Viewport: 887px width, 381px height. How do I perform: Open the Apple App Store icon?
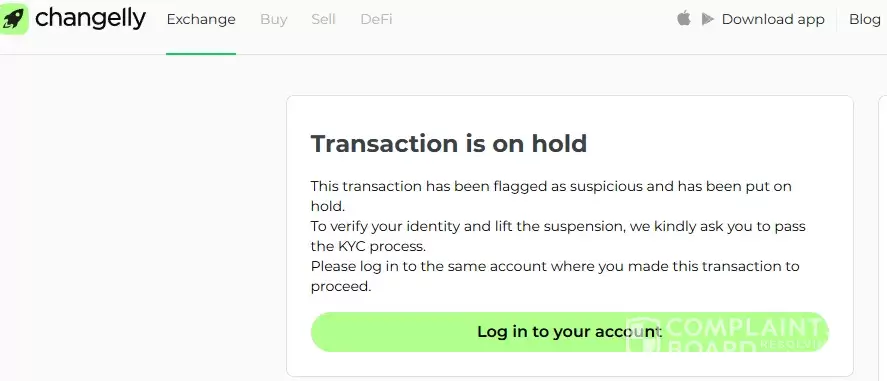pos(684,19)
